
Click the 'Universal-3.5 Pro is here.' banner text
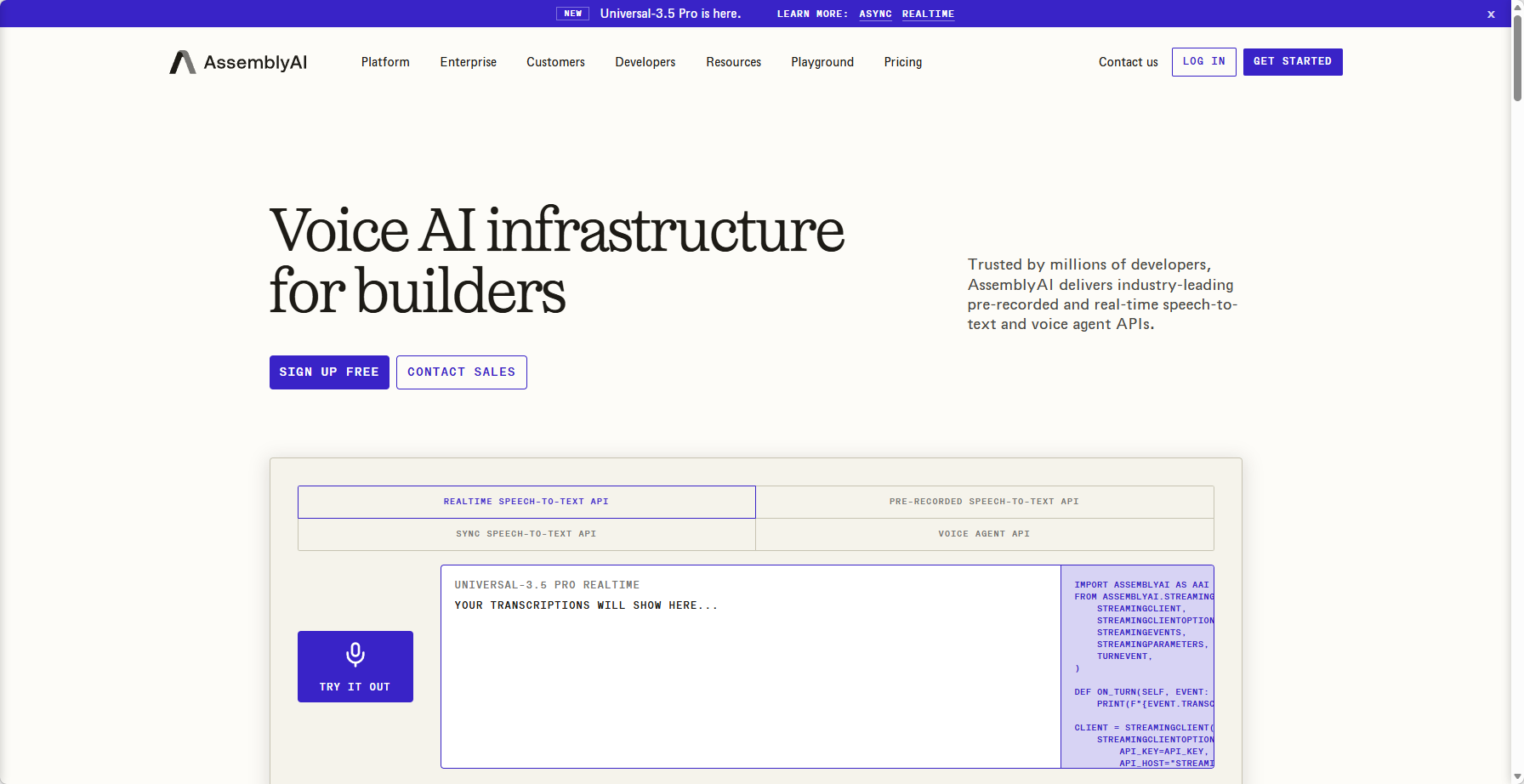point(670,14)
